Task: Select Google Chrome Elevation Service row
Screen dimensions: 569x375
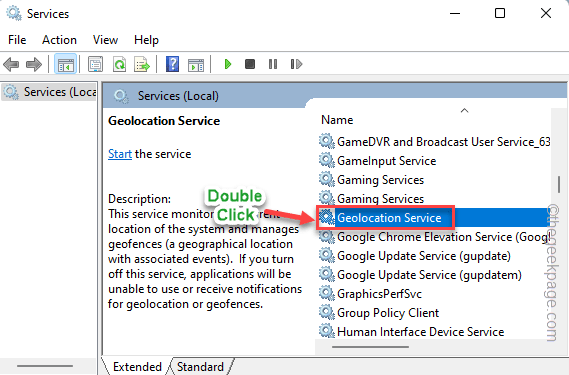Action: [x=434, y=237]
